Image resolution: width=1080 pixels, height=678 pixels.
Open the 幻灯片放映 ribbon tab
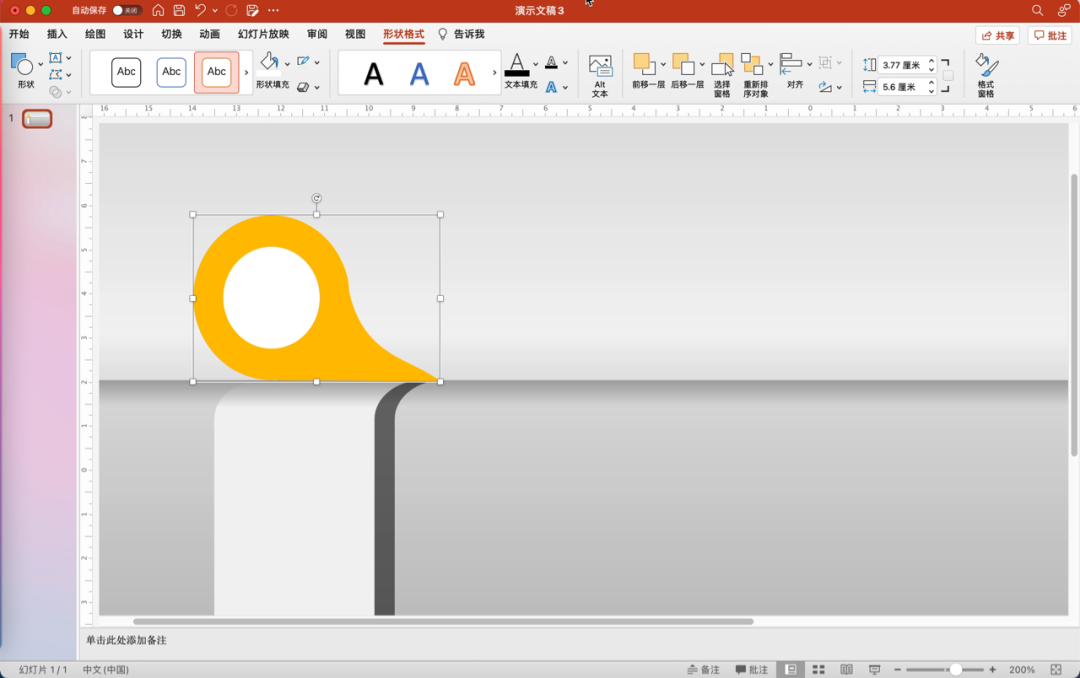[263, 34]
